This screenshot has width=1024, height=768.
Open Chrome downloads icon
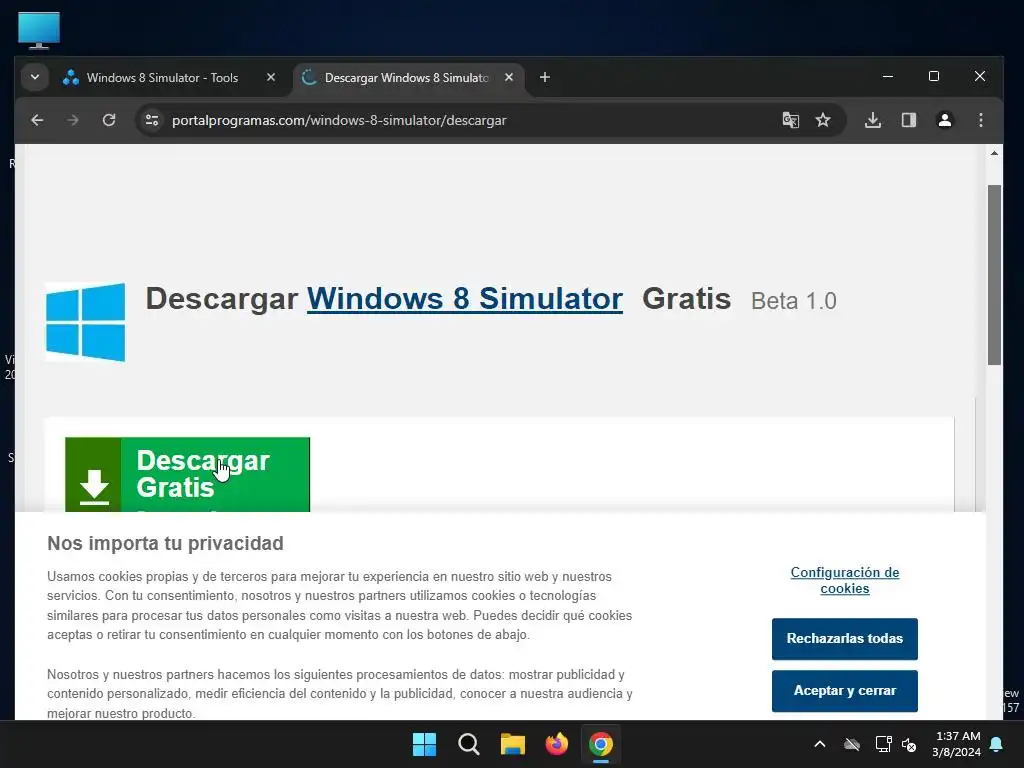click(872, 120)
